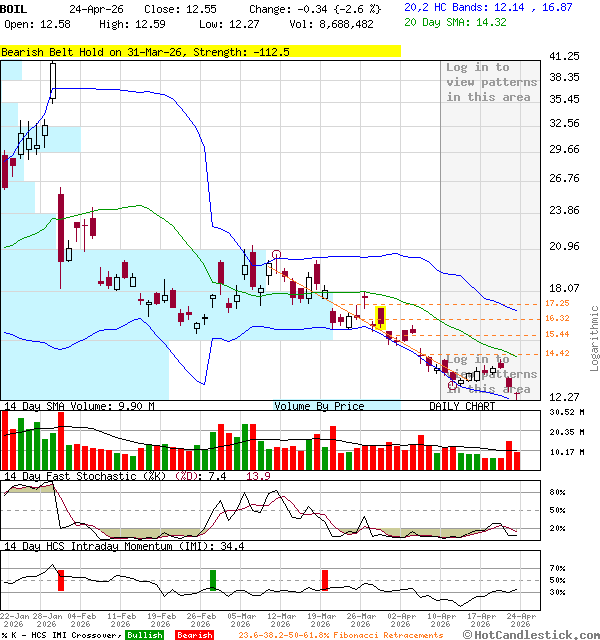Click the Bearish Belt Hold yellow banner

200,51
